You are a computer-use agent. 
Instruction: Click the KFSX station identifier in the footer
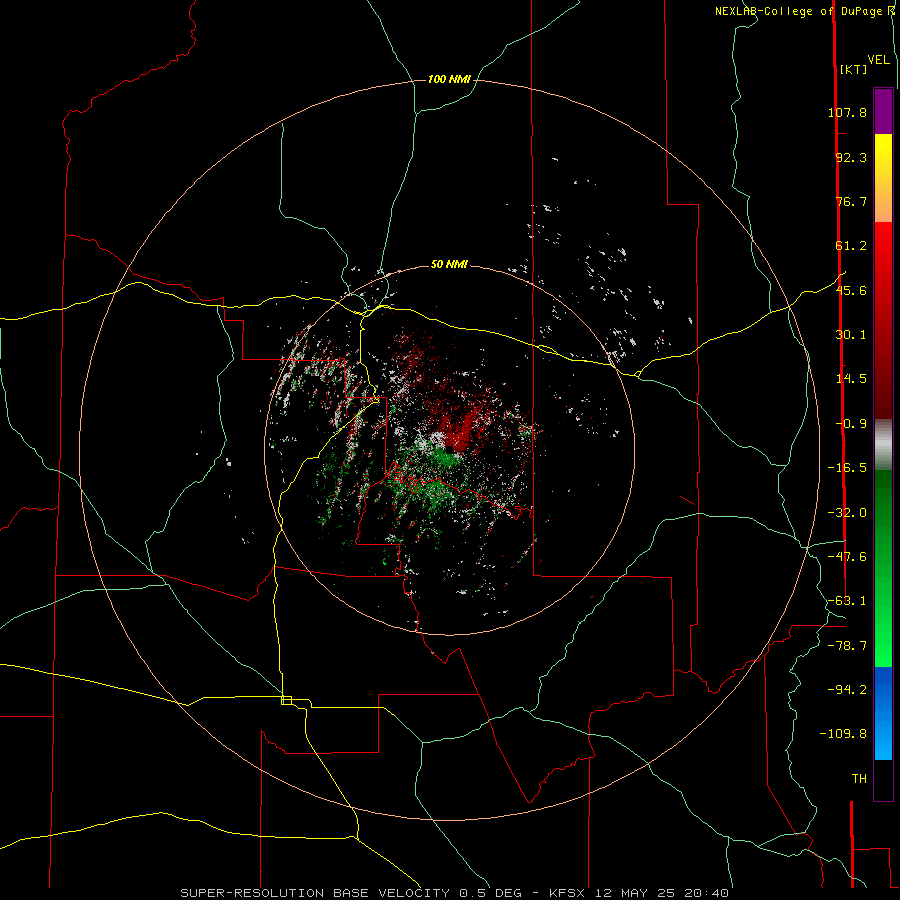(567, 893)
